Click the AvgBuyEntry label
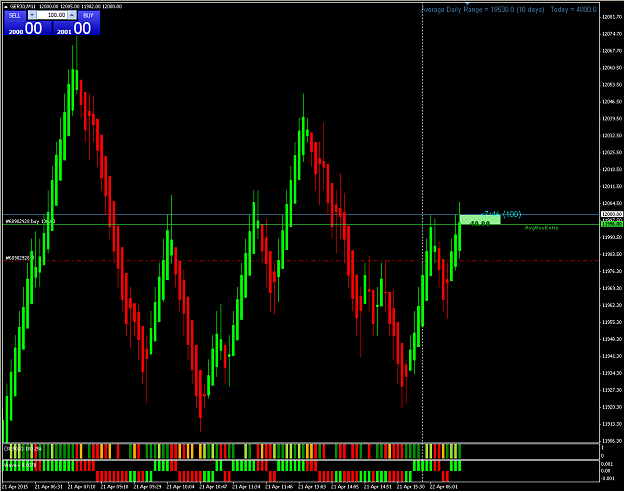 (x=541, y=228)
